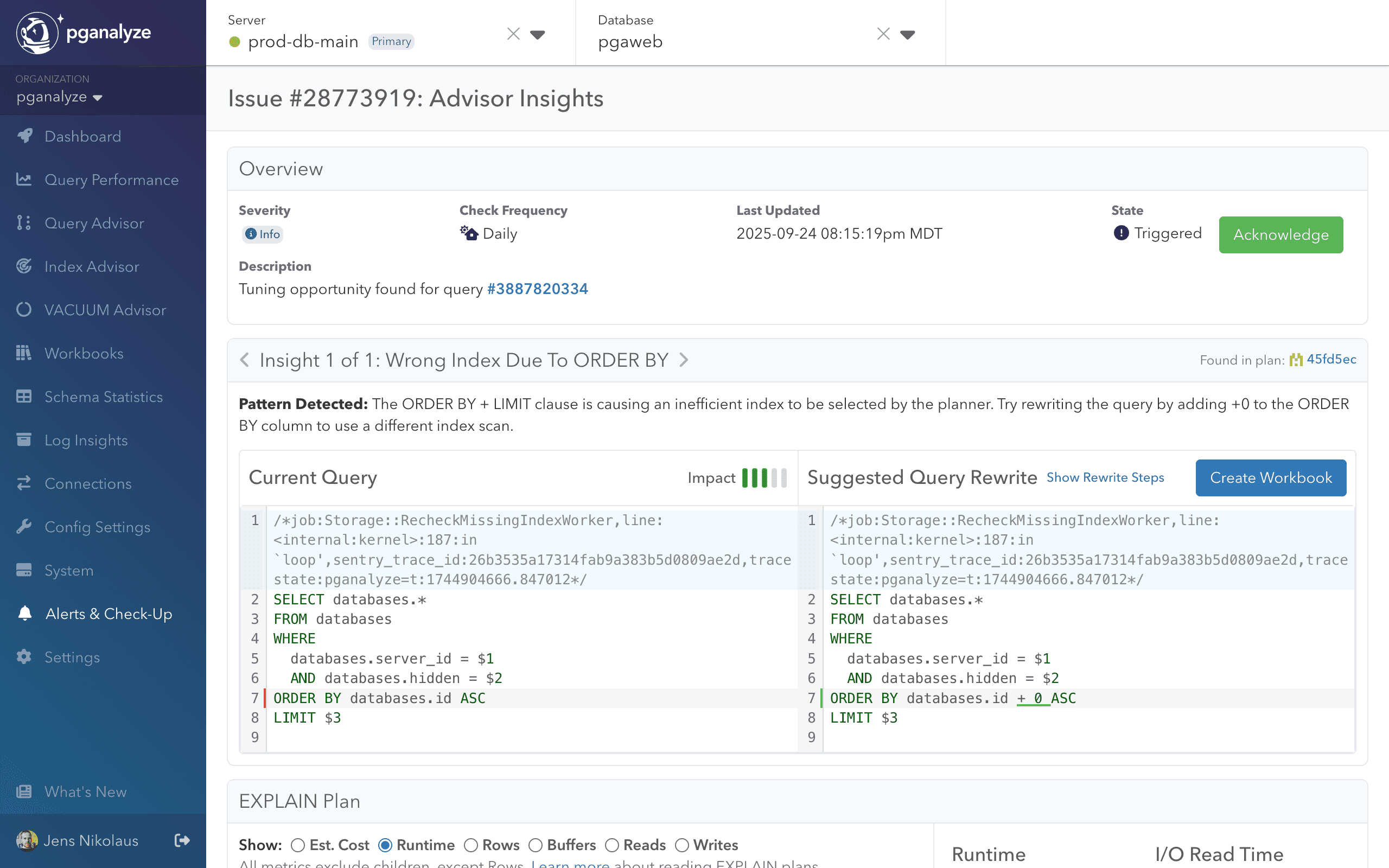Click the pganalyze logo icon
Image resolution: width=1389 pixels, height=868 pixels.
pos(37,33)
